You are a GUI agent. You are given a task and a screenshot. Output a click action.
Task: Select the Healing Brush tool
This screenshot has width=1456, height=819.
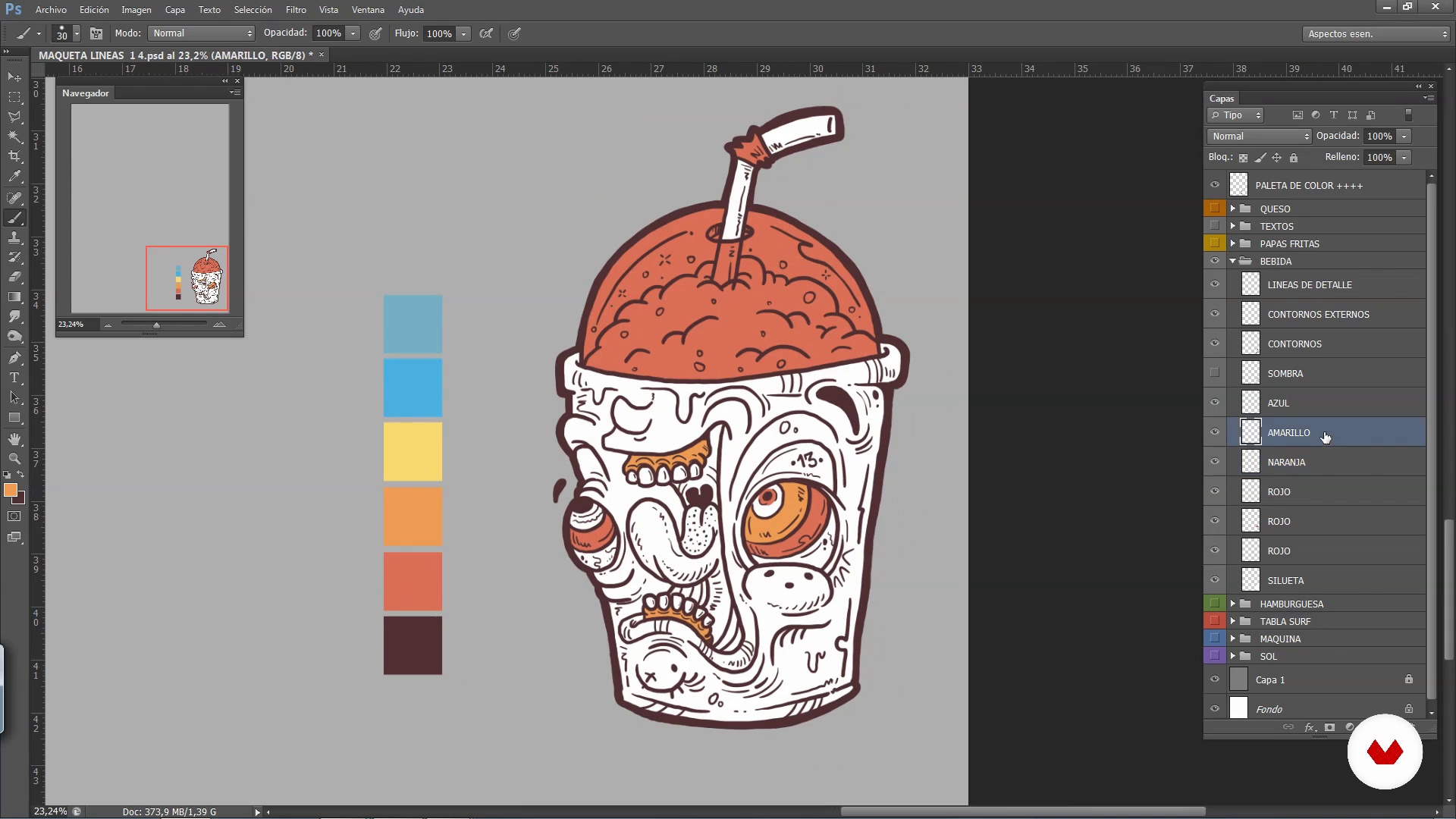coord(14,198)
